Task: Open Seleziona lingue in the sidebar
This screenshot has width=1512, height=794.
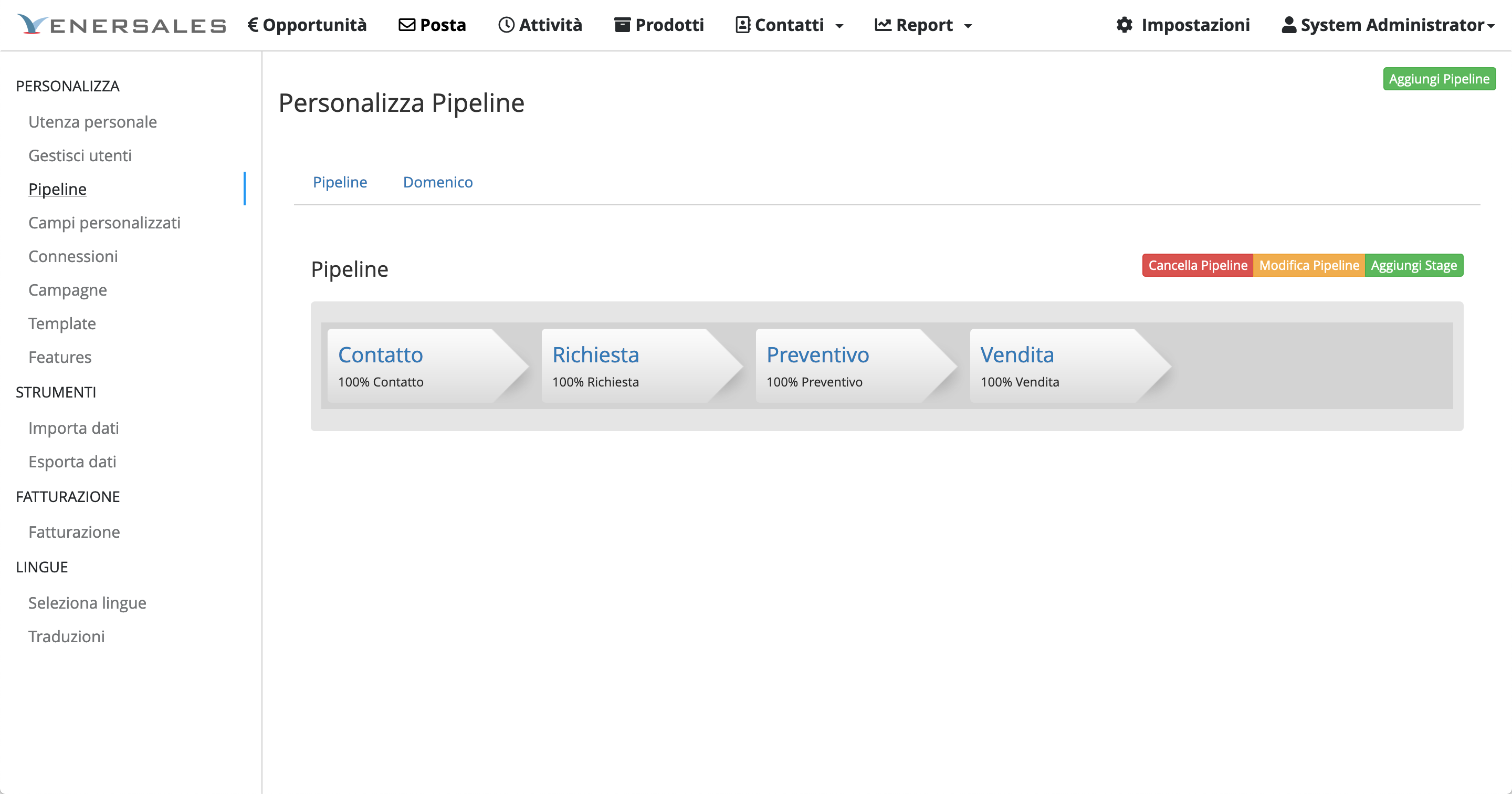Action: click(88, 603)
